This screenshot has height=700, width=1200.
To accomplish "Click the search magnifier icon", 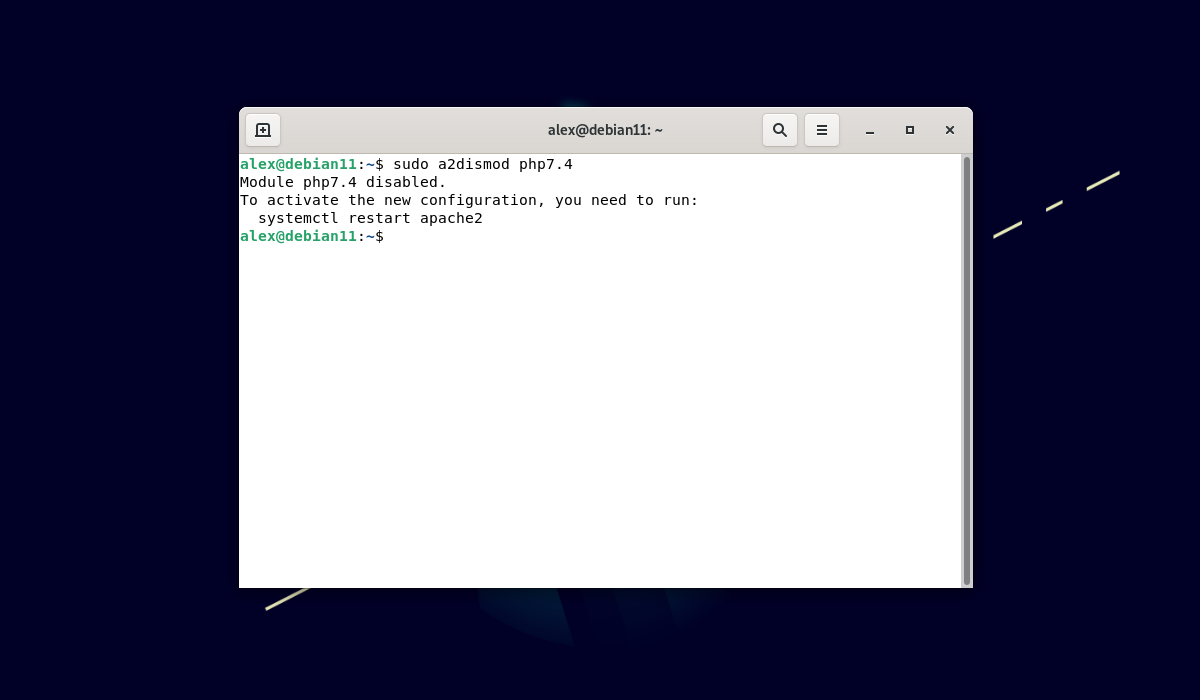I will [x=780, y=130].
